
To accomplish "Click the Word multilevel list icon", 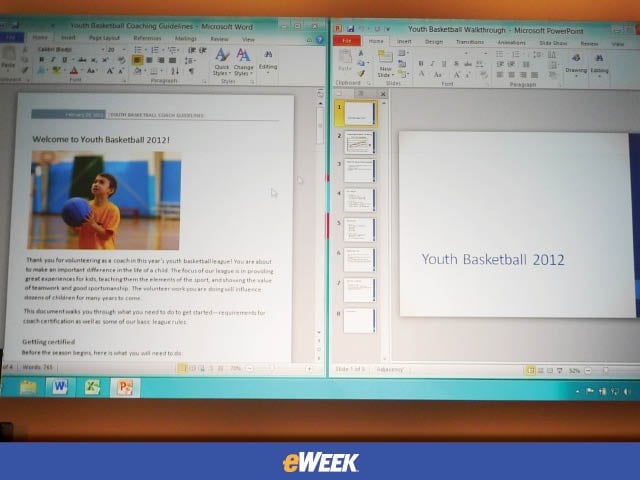I will (173, 50).
